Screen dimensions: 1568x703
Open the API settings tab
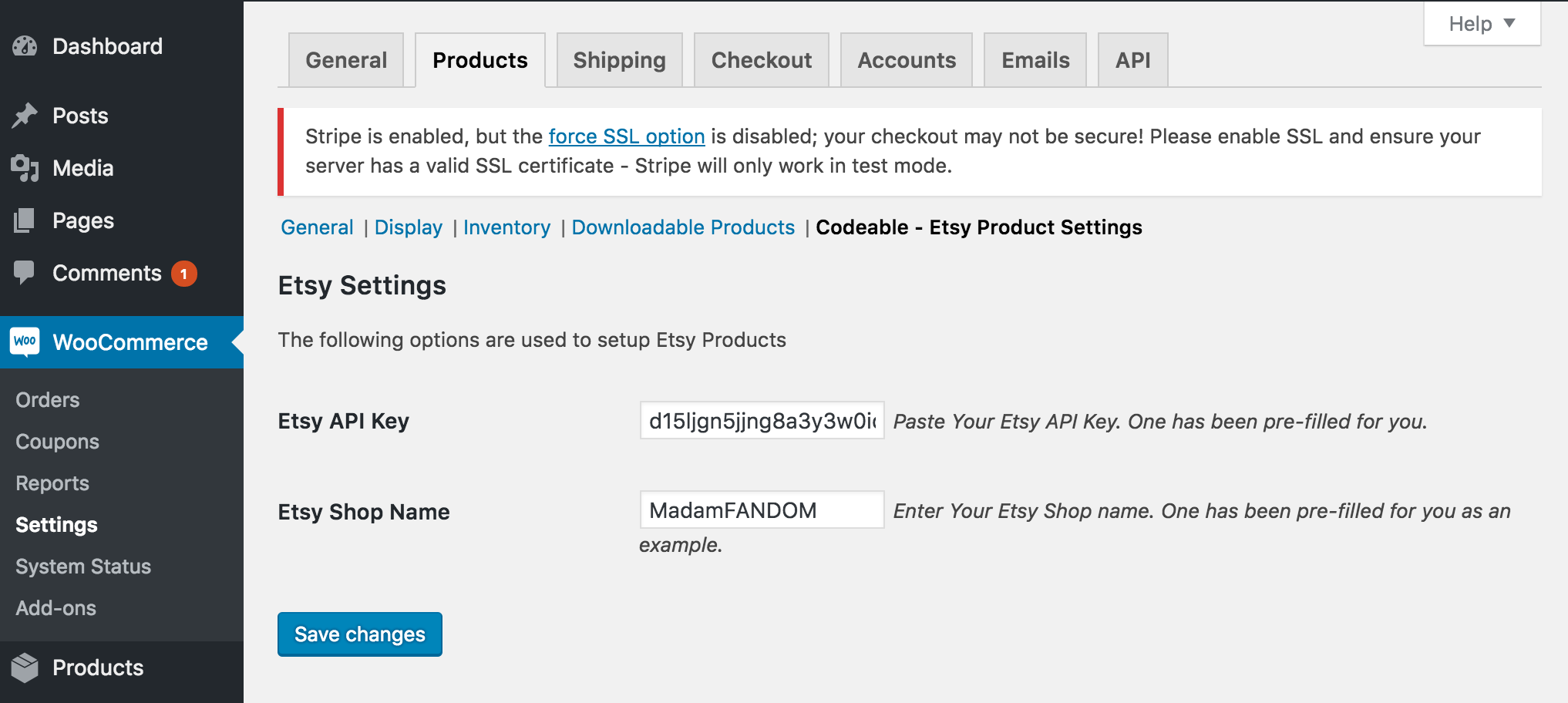pyautogui.click(x=1132, y=60)
